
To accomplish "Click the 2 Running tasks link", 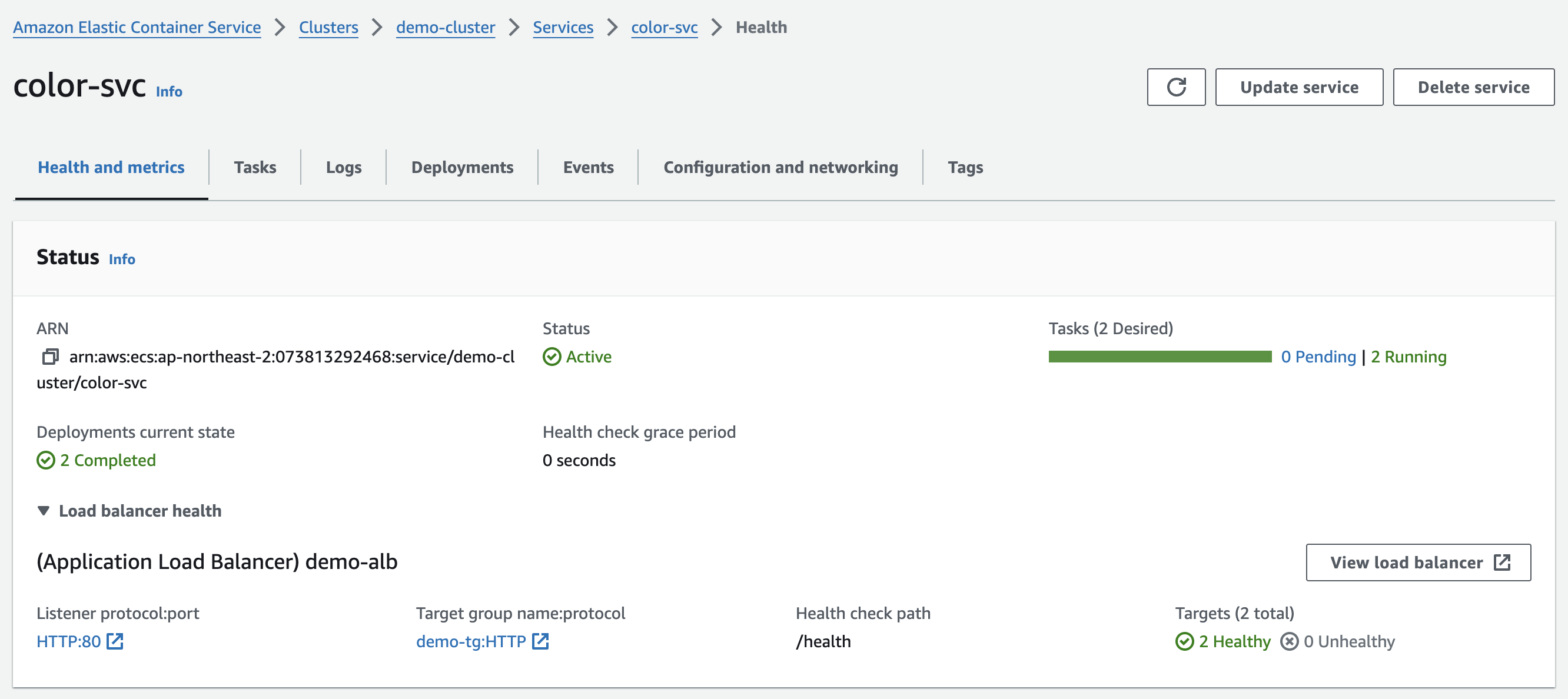I will [x=1408, y=357].
